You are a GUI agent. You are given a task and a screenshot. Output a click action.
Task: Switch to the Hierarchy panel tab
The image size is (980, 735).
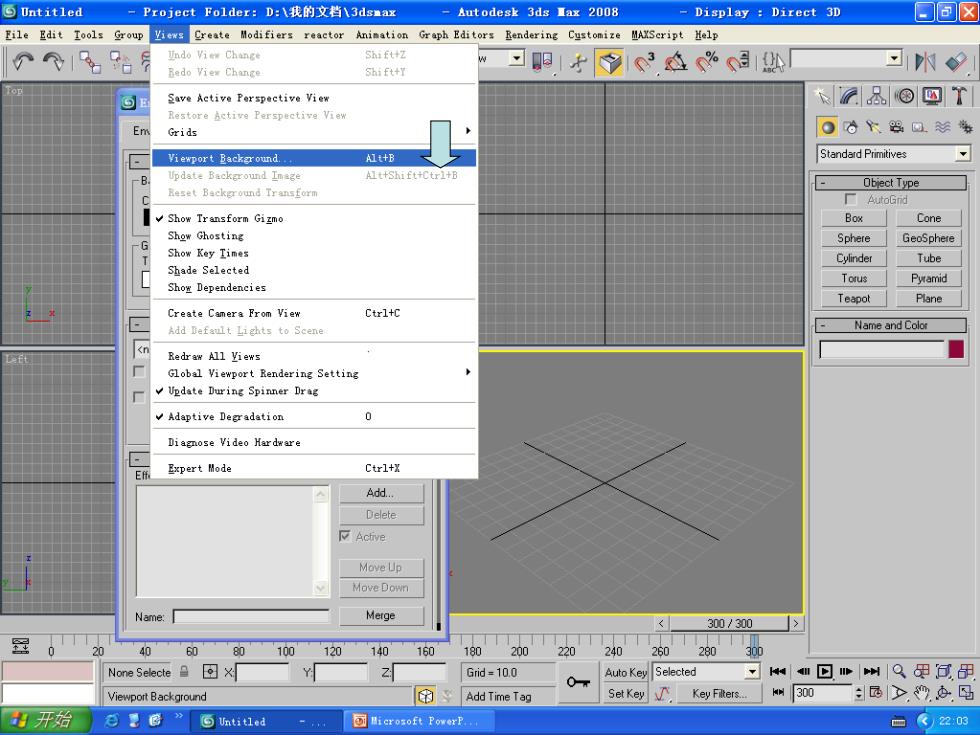[876, 96]
